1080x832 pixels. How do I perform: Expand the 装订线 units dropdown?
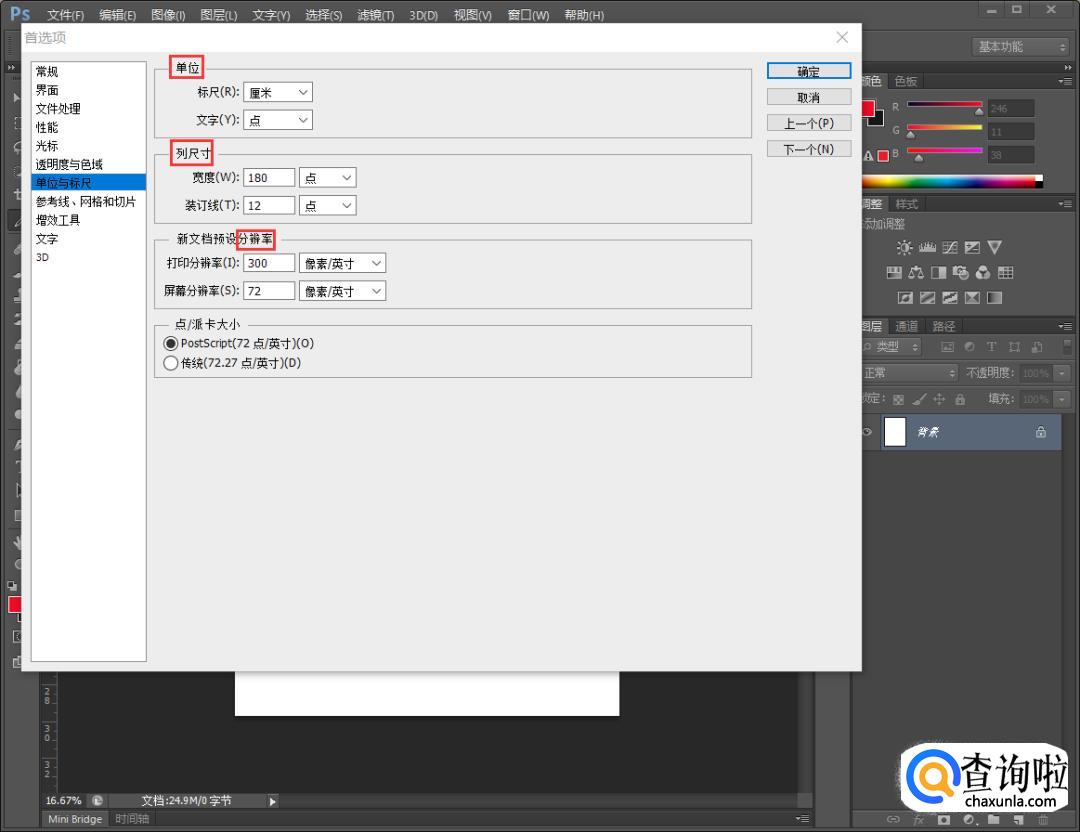(x=328, y=205)
